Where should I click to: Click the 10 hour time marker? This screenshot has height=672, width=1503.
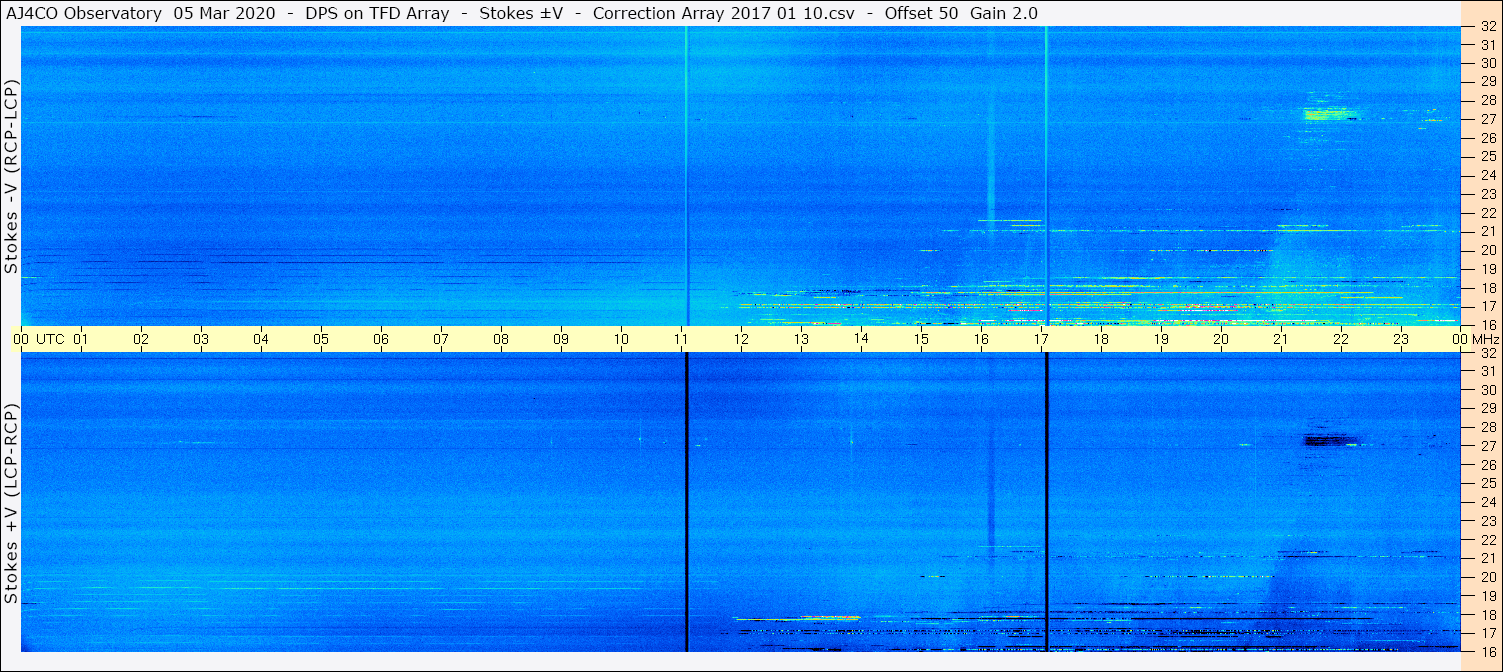621,339
